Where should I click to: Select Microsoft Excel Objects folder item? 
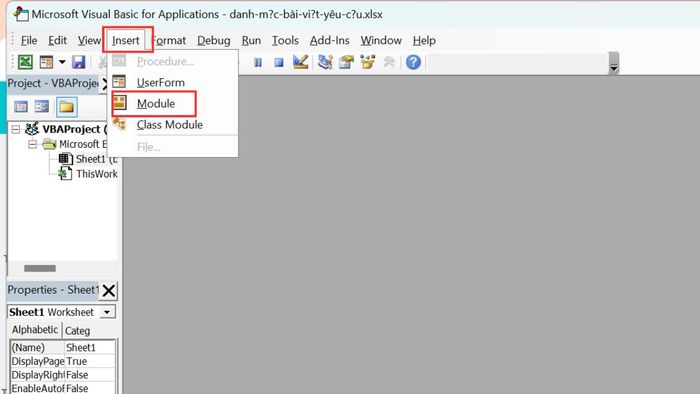(83, 144)
